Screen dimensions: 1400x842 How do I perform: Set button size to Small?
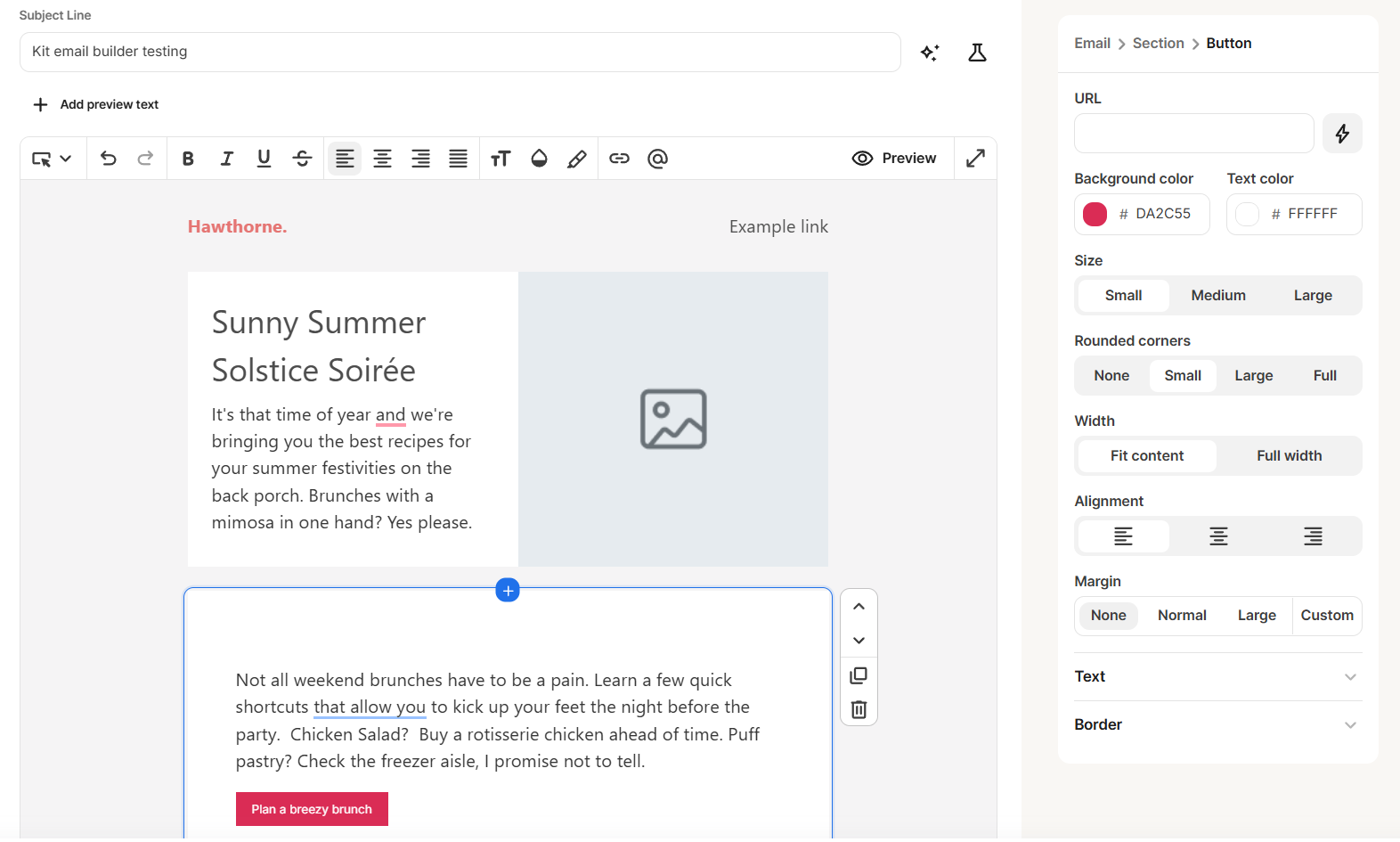click(x=1123, y=296)
